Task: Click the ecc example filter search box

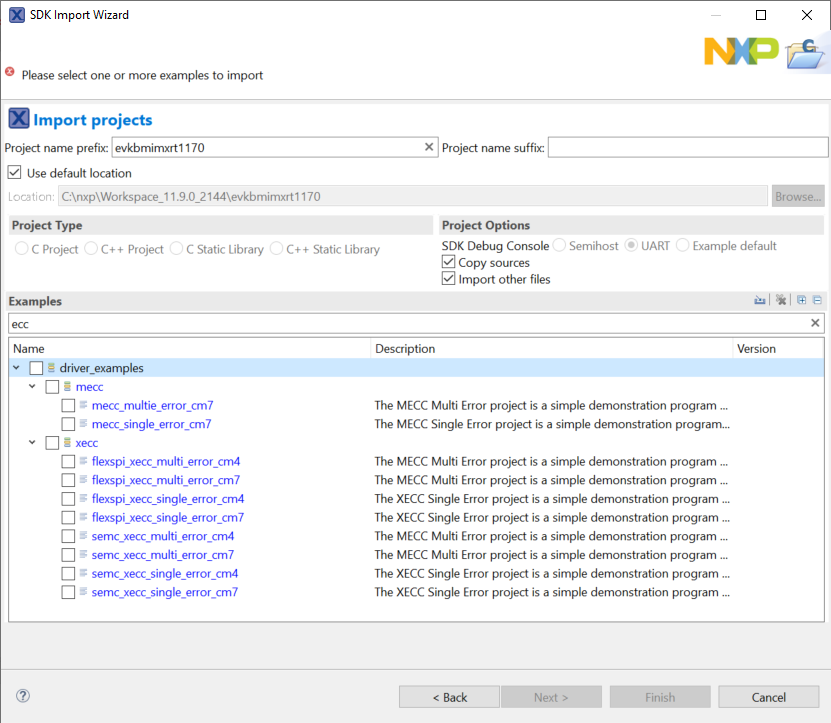Action: click(x=400, y=322)
